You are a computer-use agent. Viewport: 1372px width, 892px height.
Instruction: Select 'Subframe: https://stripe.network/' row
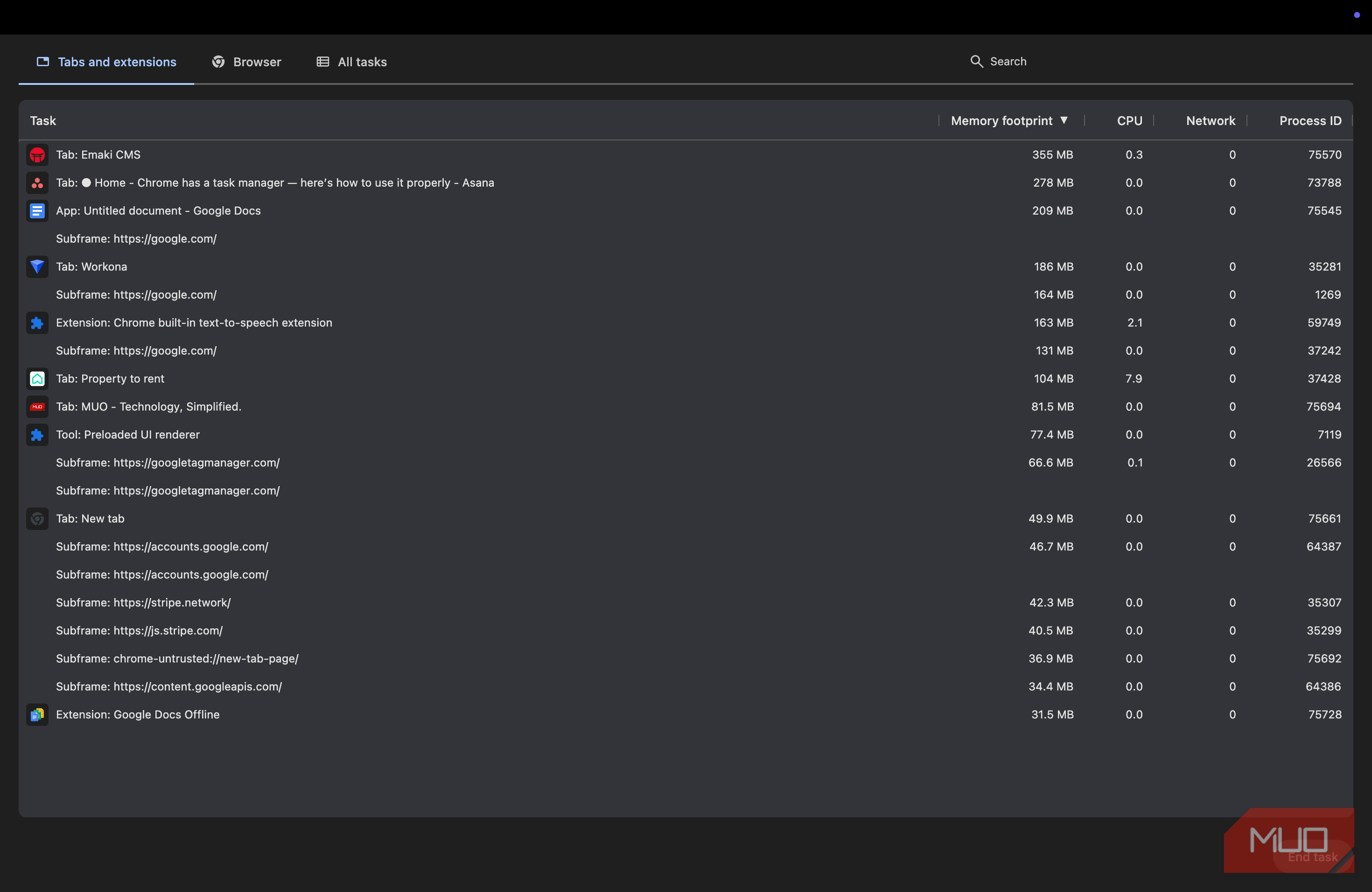tap(686, 603)
